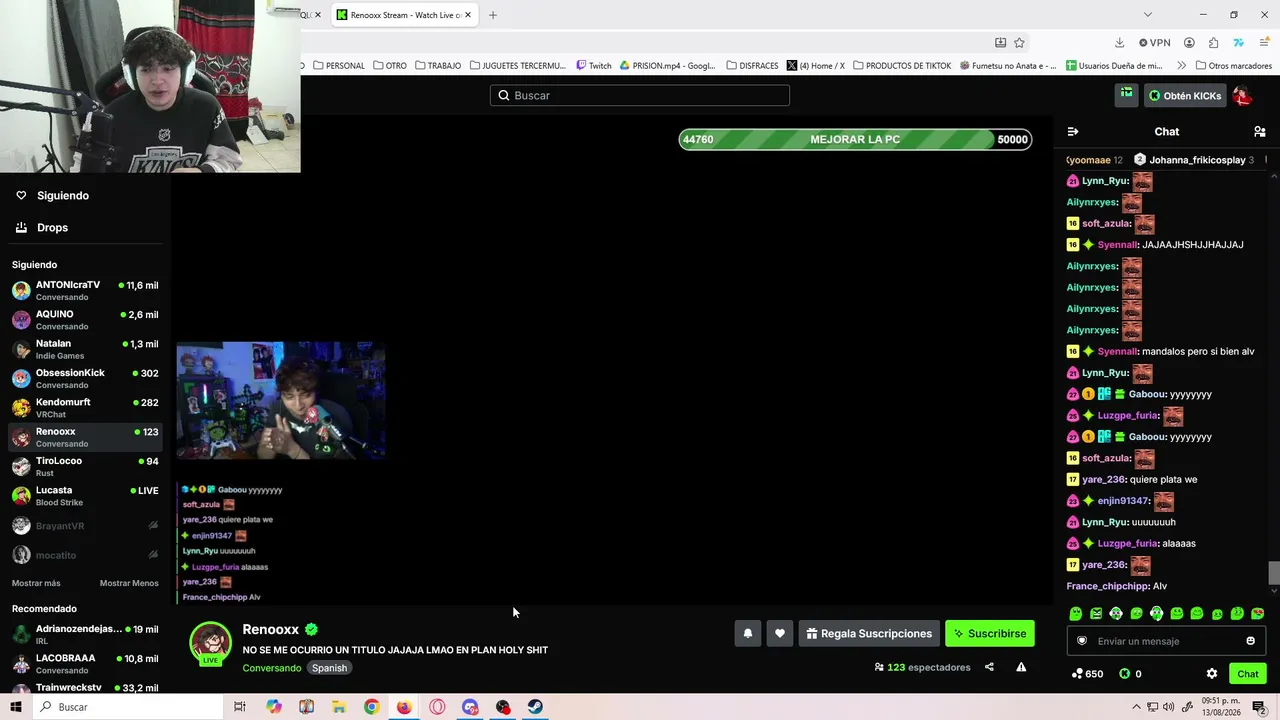Viewport: 1280px width, 720px height.
Task: Open the DISFRACES bookmarks folder
Action: pyautogui.click(x=752, y=66)
